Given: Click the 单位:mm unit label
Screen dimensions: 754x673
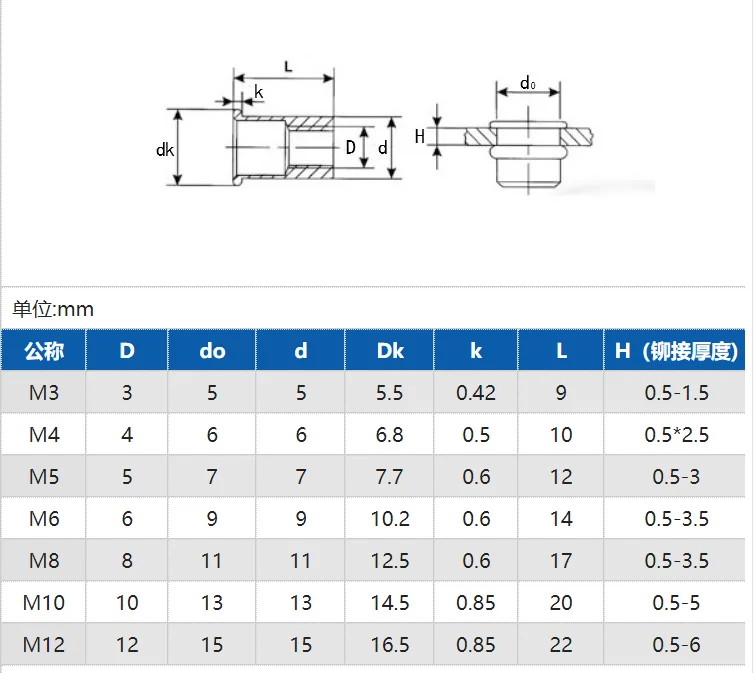Looking at the screenshot, I should click(53, 309).
